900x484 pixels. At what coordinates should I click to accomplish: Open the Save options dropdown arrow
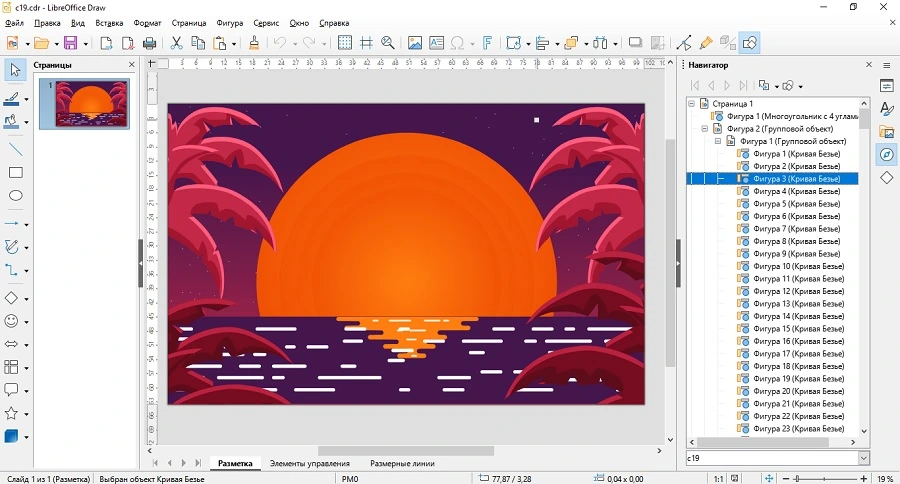coord(86,44)
